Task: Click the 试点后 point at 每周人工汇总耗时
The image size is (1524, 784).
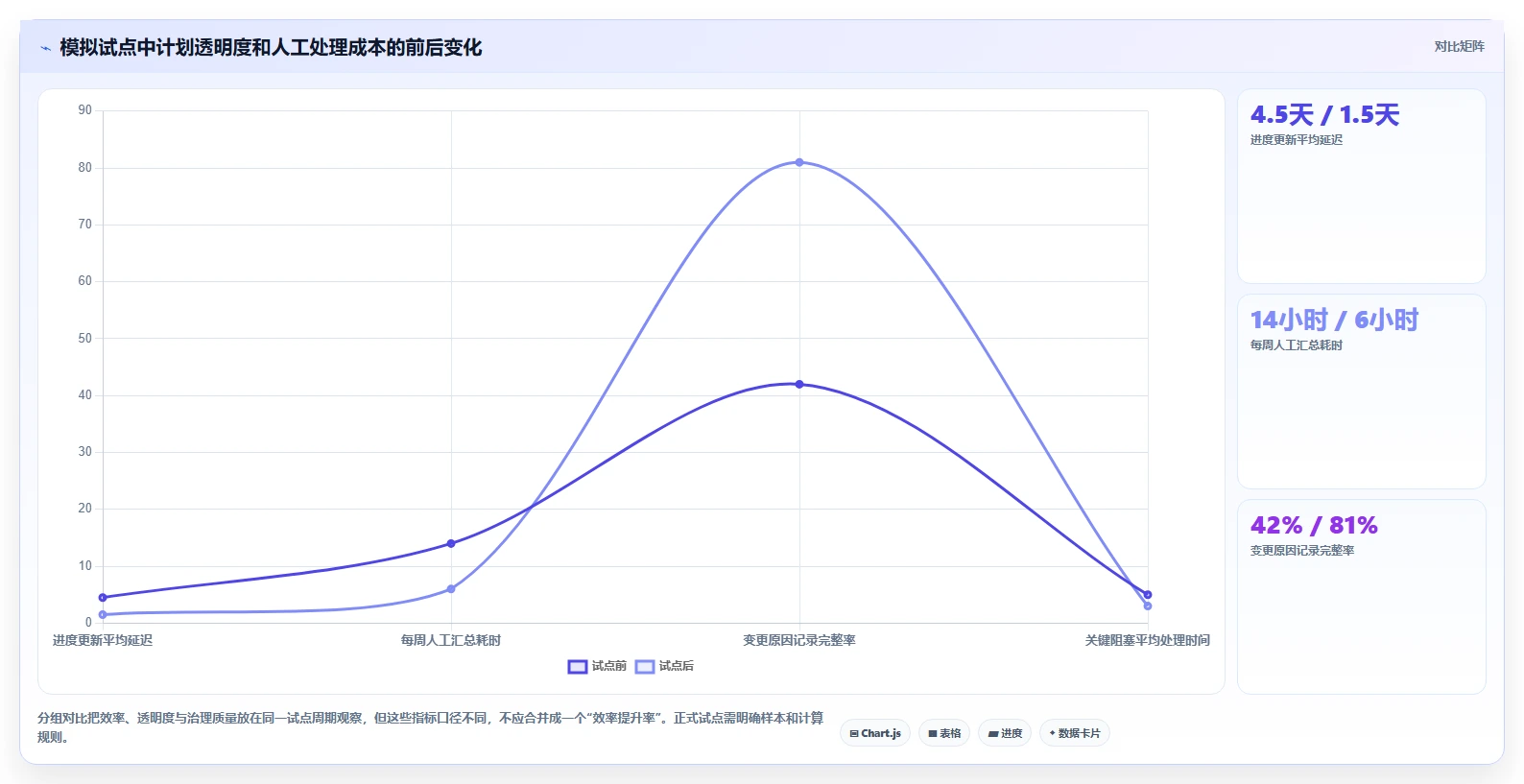Action: (451, 589)
